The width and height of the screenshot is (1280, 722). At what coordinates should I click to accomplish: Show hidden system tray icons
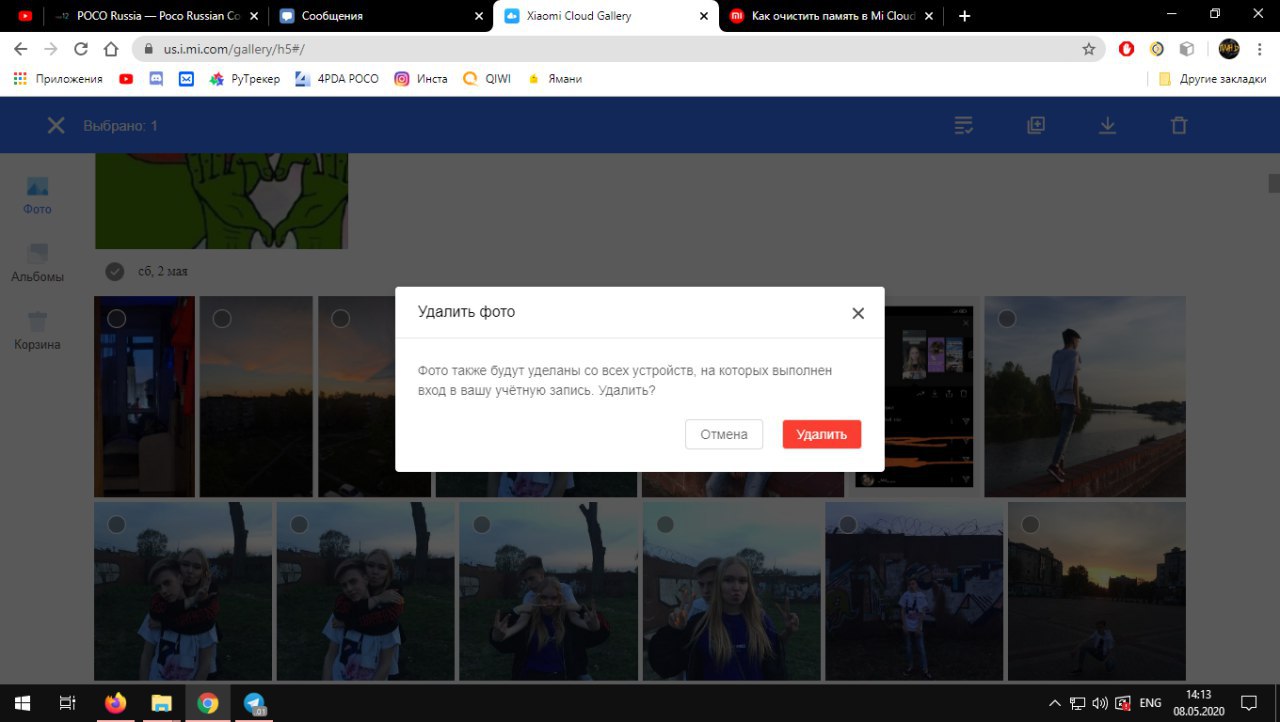point(1054,703)
